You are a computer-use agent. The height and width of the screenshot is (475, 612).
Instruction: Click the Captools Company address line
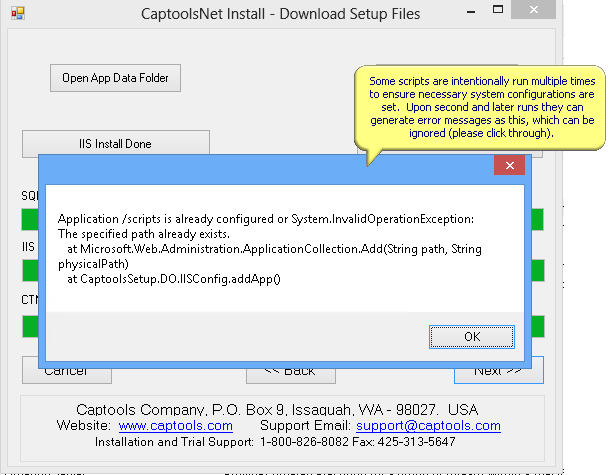click(x=277, y=409)
